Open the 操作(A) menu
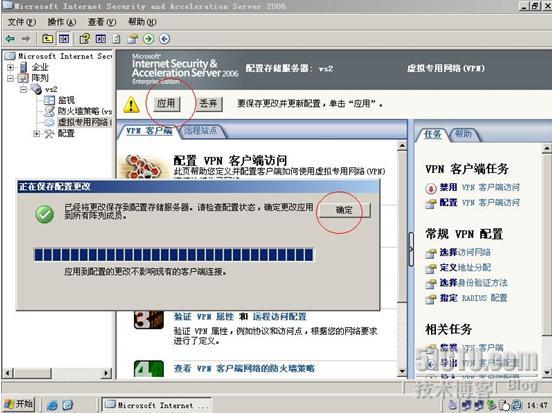Screen dimensions: 552x413 (x=62, y=22)
